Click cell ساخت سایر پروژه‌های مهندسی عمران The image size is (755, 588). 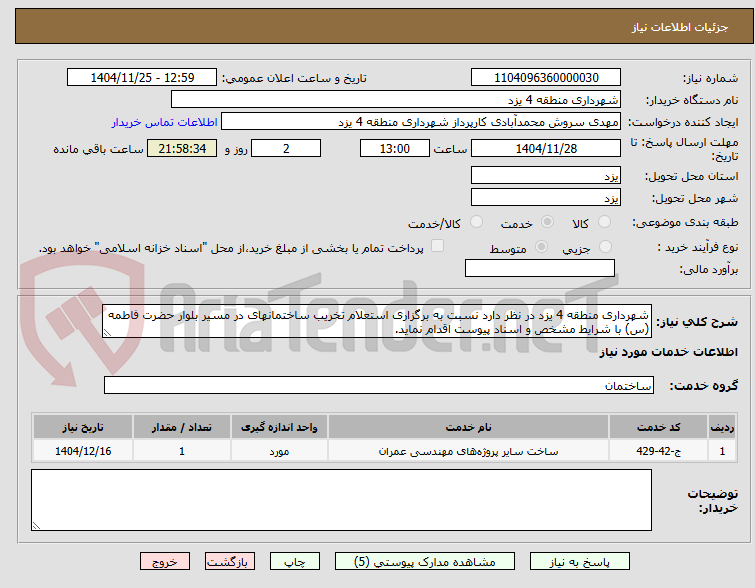469,451
